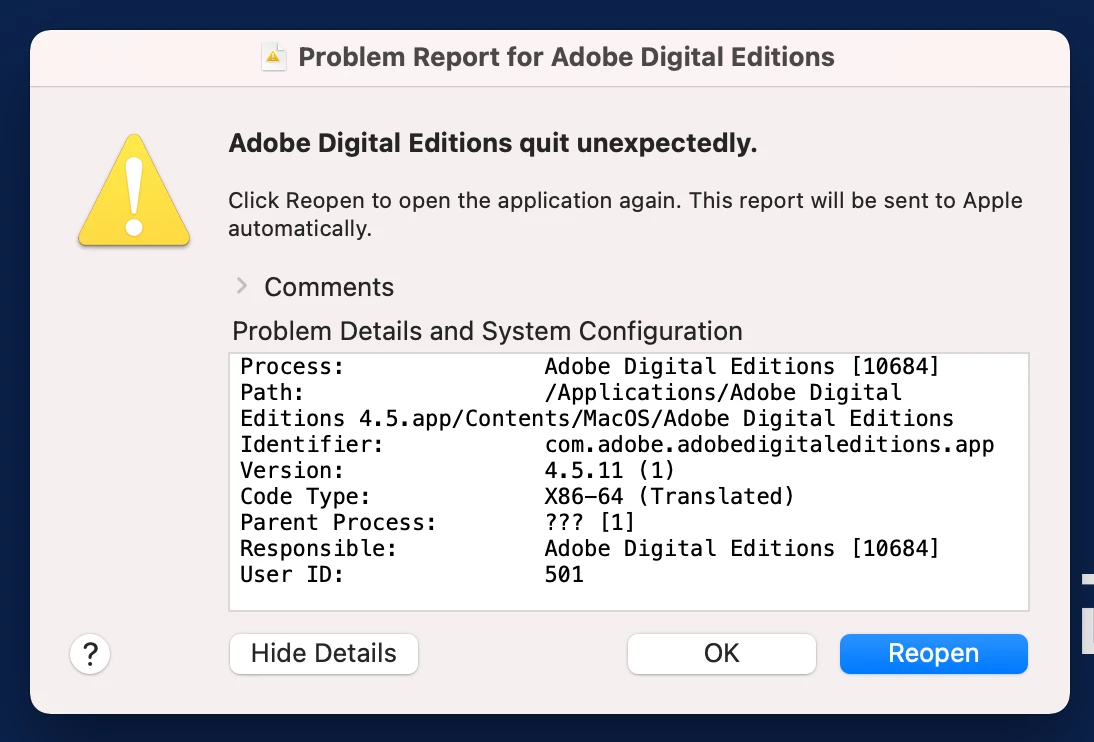1094x742 pixels.
Task: Click the "Version:" label
Action: click(292, 470)
